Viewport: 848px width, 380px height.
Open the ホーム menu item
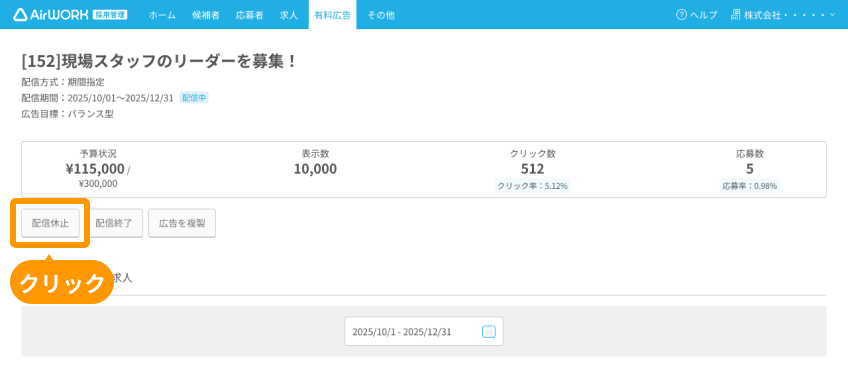pyautogui.click(x=162, y=15)
